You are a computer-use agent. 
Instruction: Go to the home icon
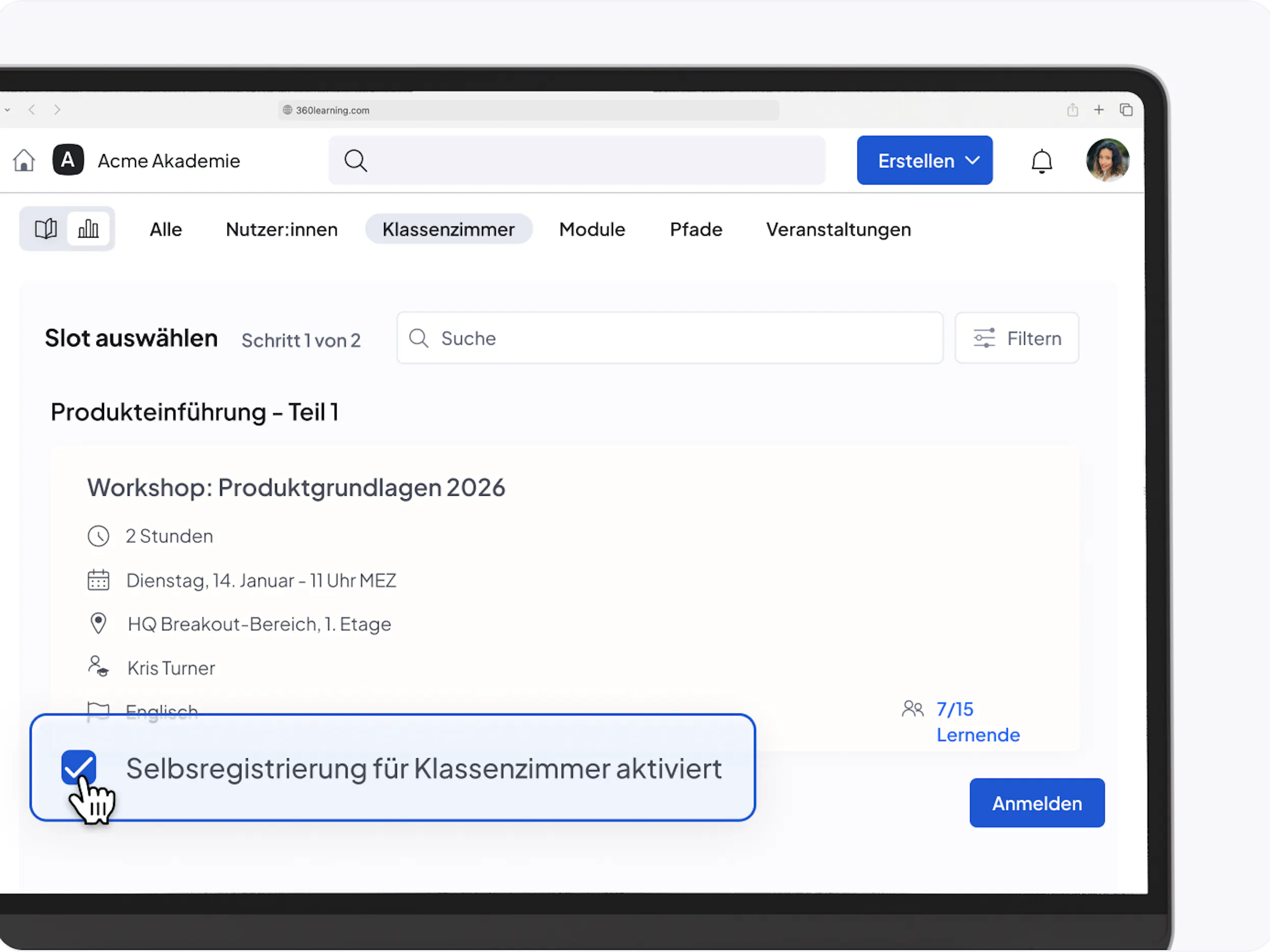[24, 161]
